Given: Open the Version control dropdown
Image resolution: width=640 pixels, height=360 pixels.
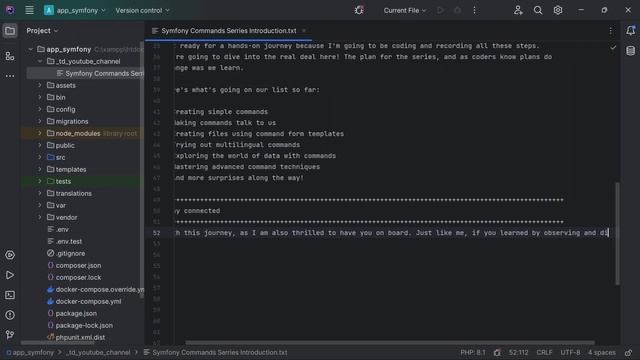Looking at the screenshot, I should (142, 10).
